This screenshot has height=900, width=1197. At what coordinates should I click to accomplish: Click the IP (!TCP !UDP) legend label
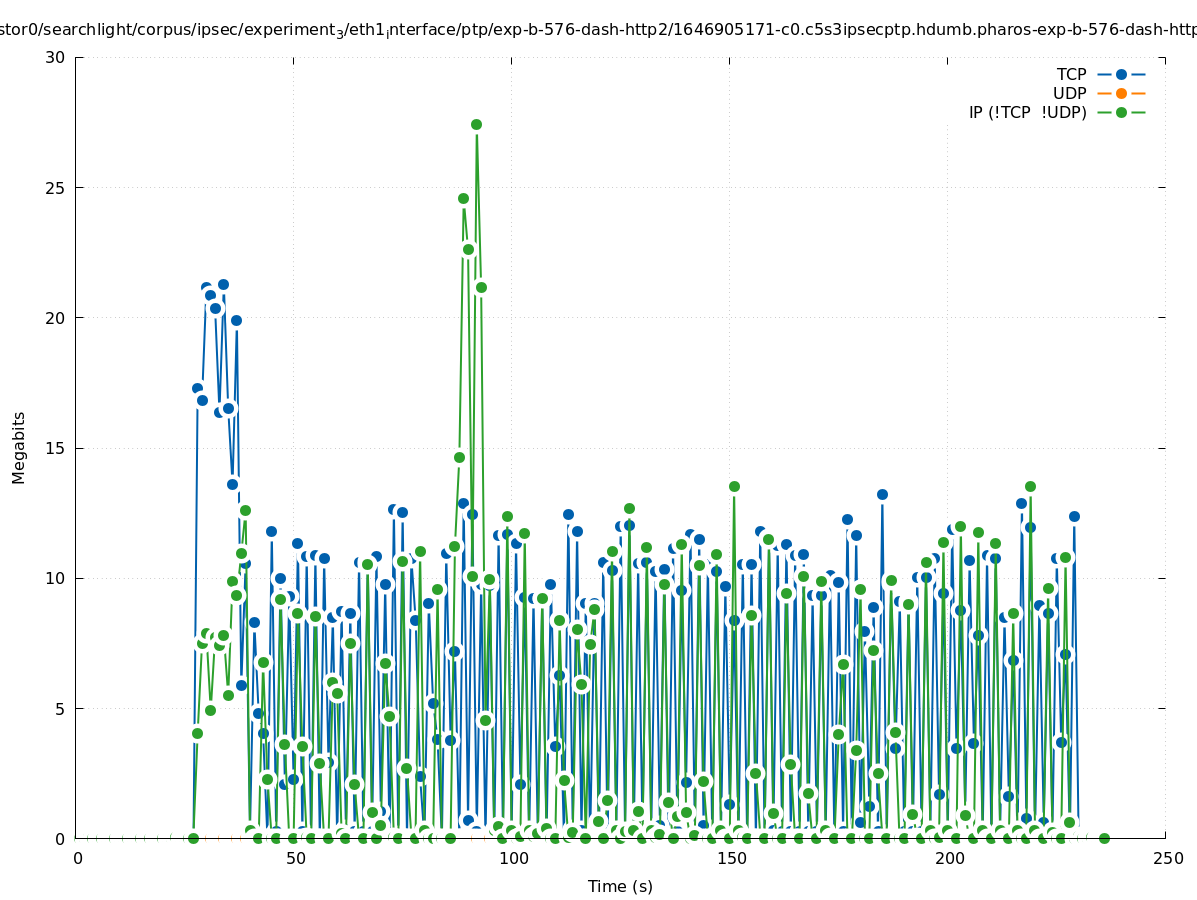[x=1027, y=113]
